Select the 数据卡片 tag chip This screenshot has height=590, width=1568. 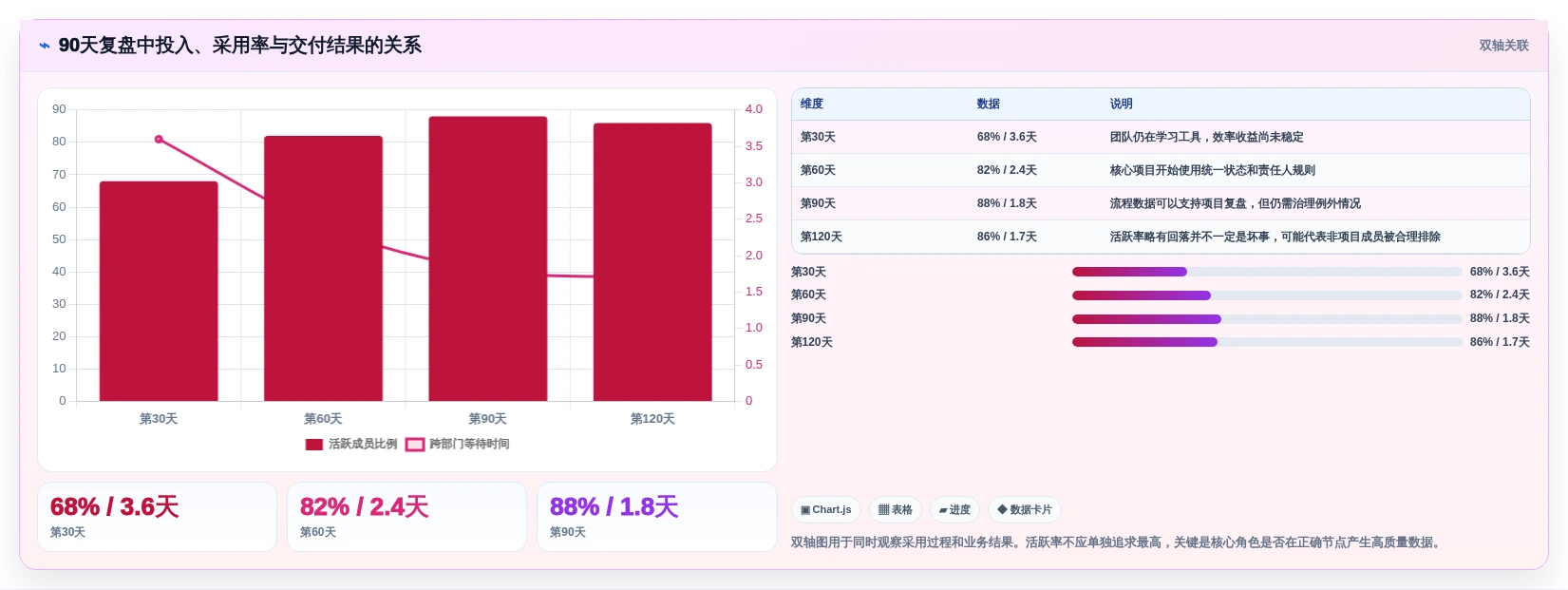tap(1025, 510)
